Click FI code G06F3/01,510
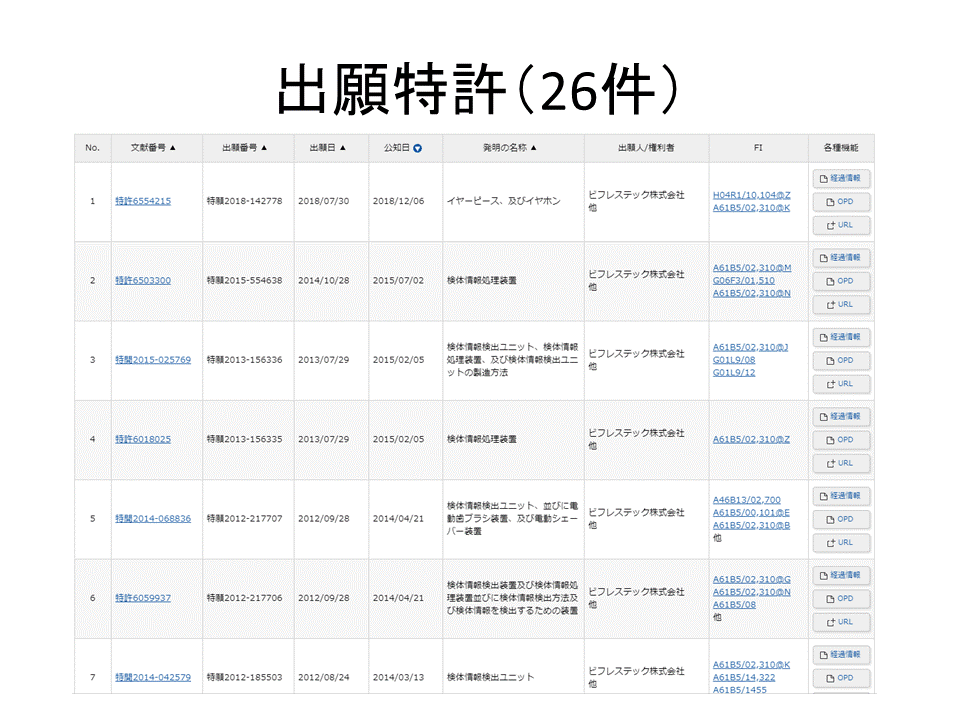960x720 pixels. tap(743, 280)
